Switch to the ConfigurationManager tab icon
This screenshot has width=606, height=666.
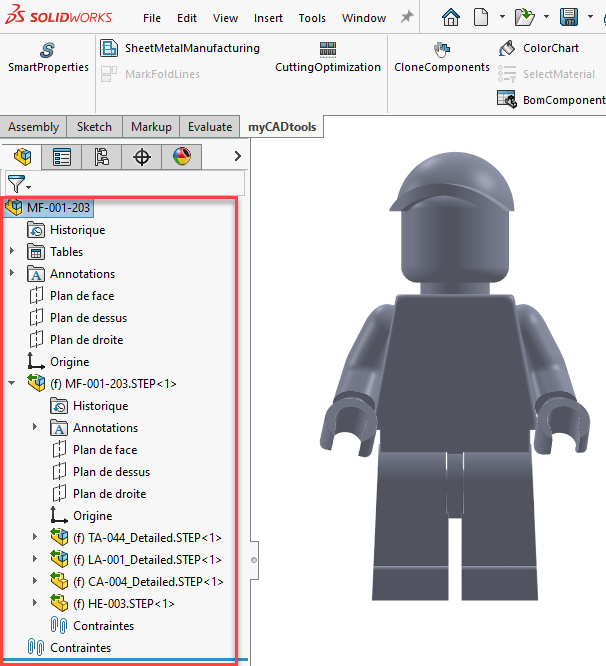point(101,157)
